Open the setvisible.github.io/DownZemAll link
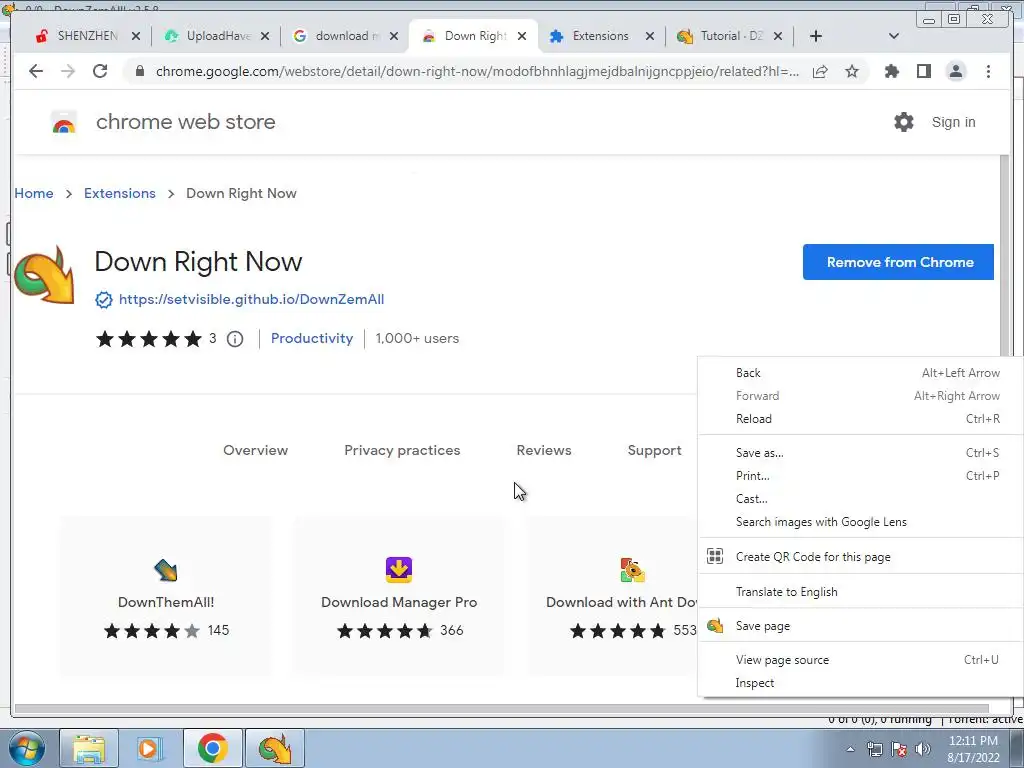Screen dimensions: 1024x768 coord(251,300)
